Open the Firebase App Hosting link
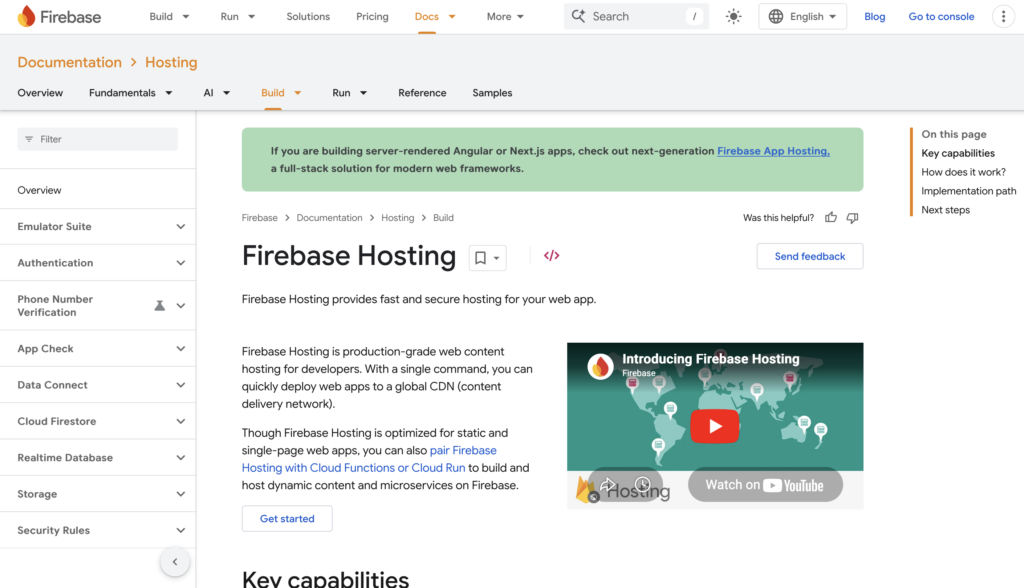Viewport: 1024px width, 588px height. 771,151
